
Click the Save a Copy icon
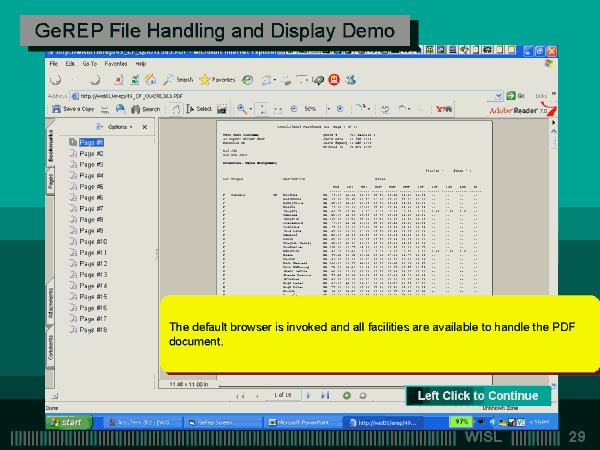57,109
